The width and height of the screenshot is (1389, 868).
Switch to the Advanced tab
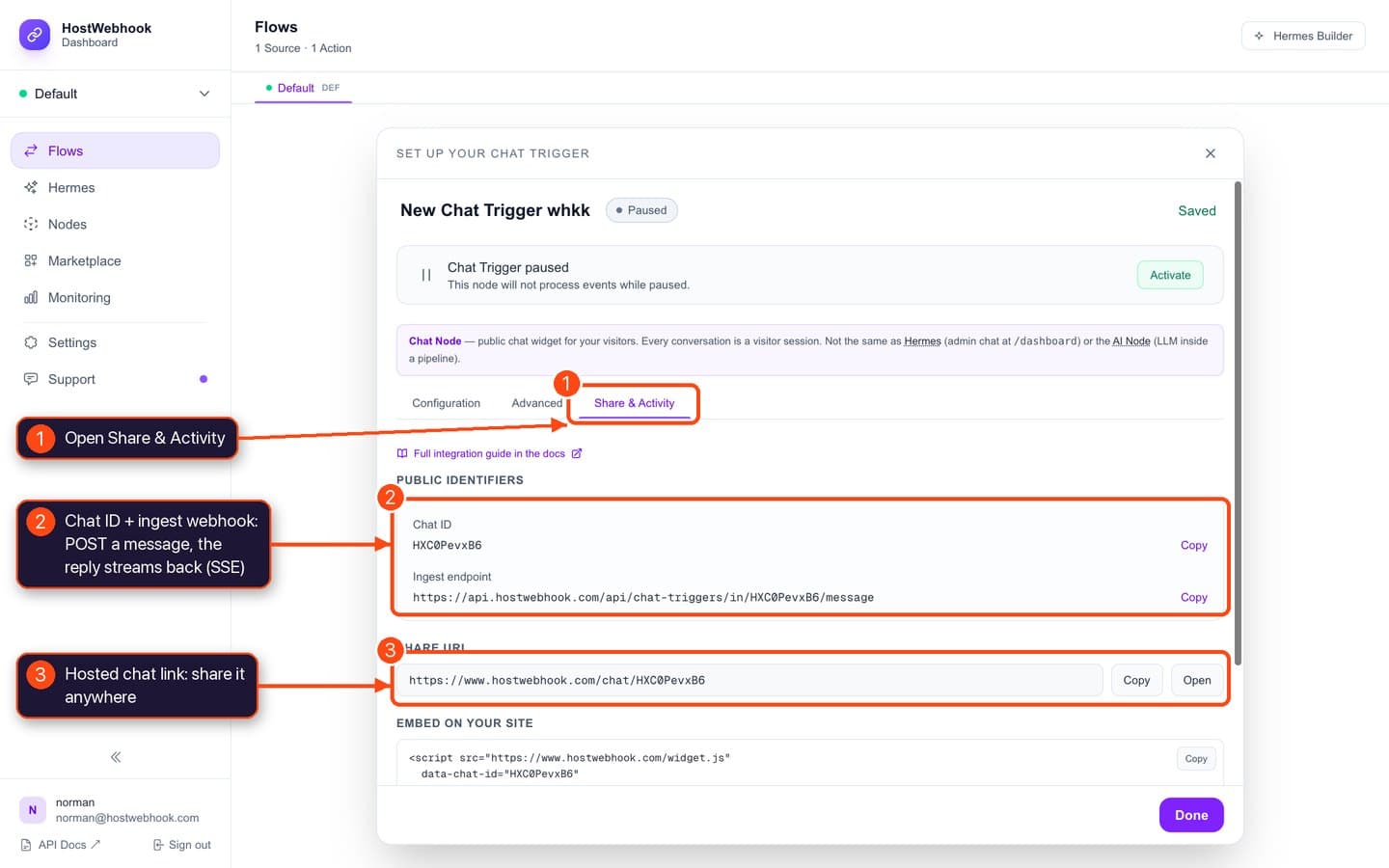pos(536,403)
